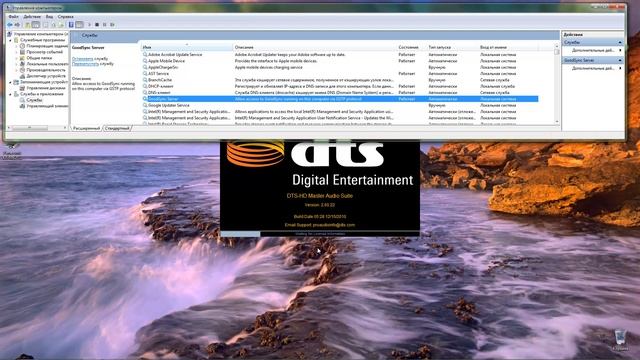Click the Общие папки folder icon
Viewport: 640px width, 360px height.
[x=22, y=58]
